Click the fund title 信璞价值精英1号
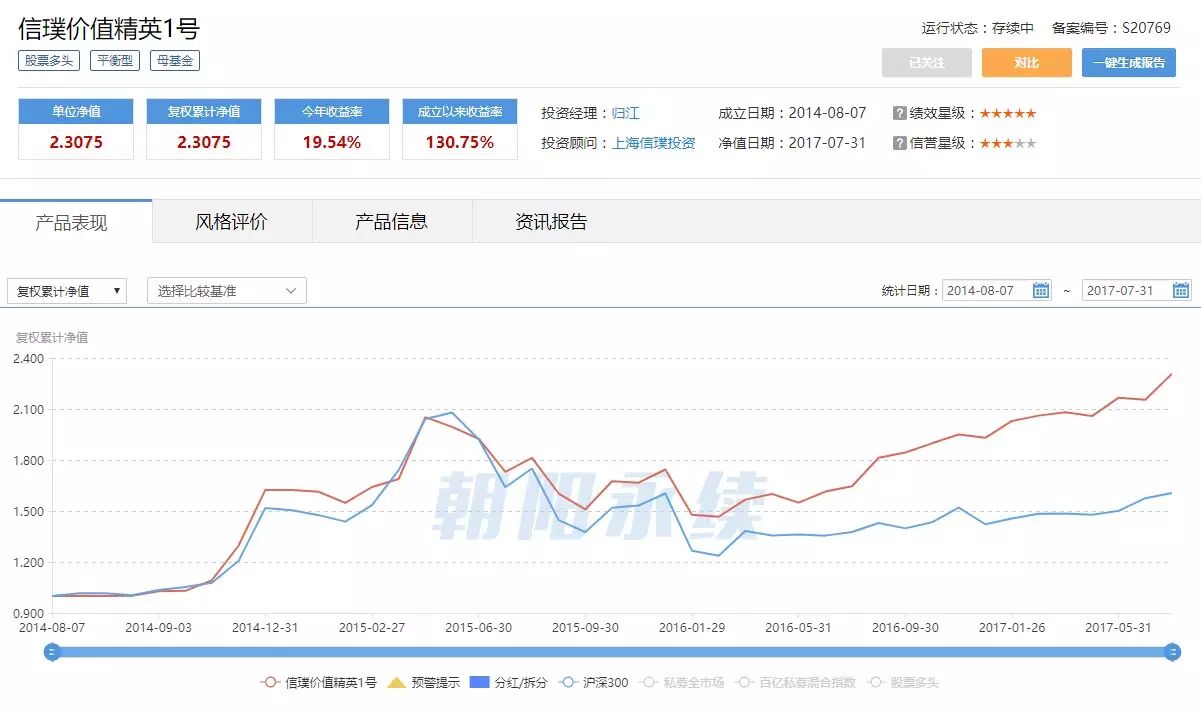The height and width of the screenshot is (712, 1201). (109, 27)
